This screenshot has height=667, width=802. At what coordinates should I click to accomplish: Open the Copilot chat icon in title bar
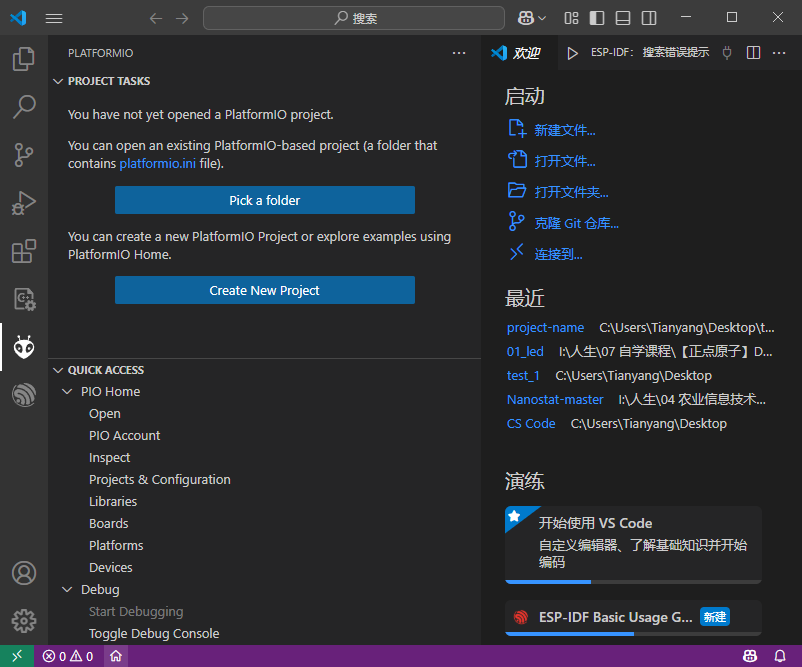pyautogui.click(x=526, y=18)
